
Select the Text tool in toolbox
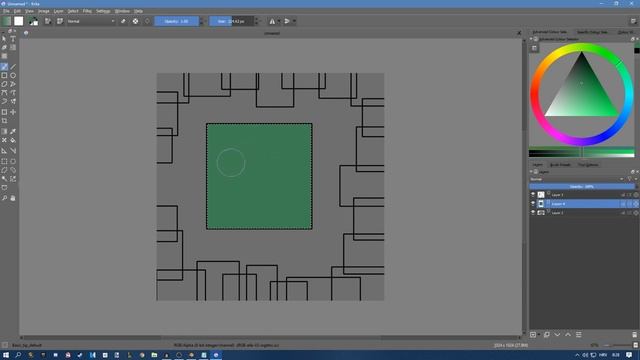point(13,39)
